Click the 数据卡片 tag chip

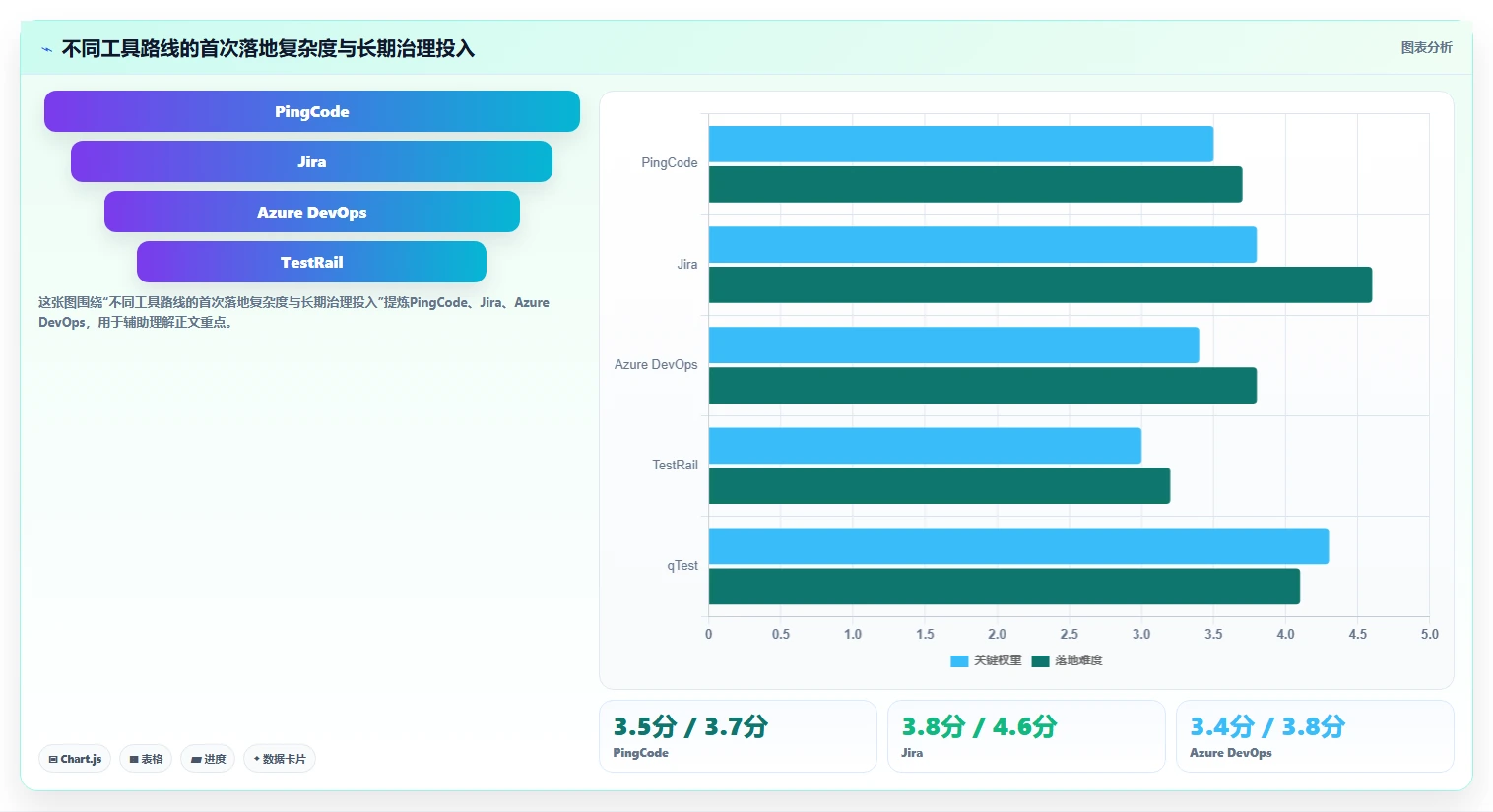280,759
